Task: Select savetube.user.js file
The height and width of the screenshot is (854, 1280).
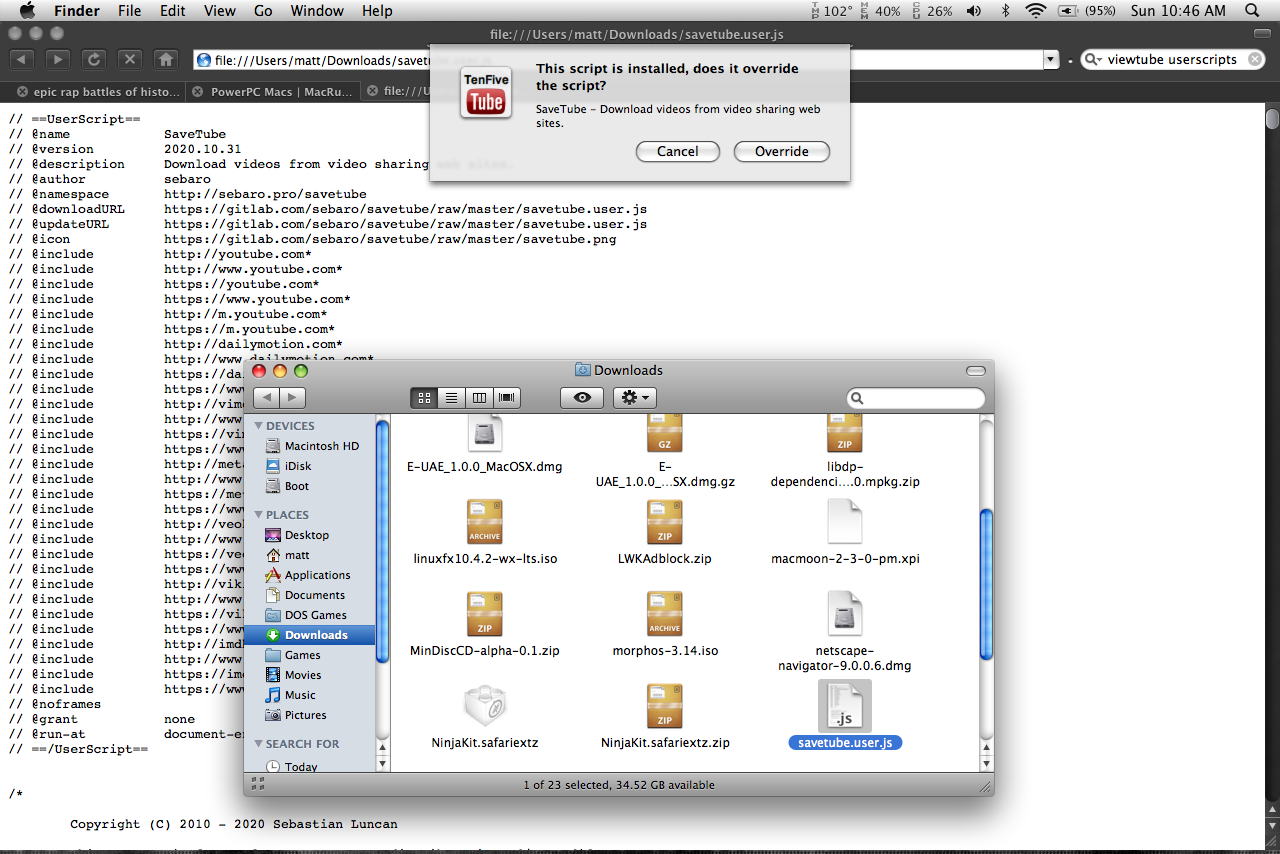Action: [x=845, y=715]
